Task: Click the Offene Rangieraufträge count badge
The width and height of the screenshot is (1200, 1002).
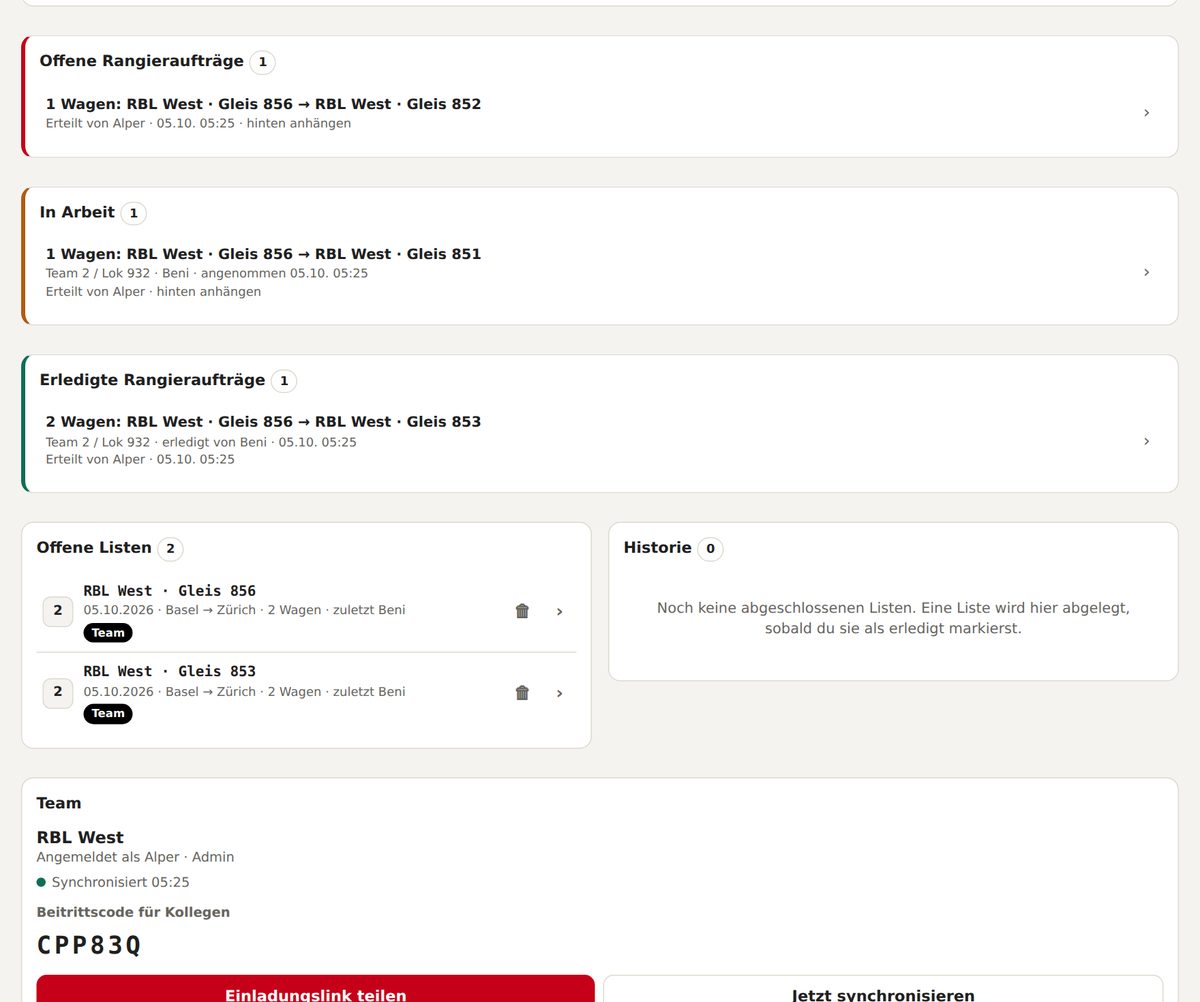Action: click(x=262, y=62)
